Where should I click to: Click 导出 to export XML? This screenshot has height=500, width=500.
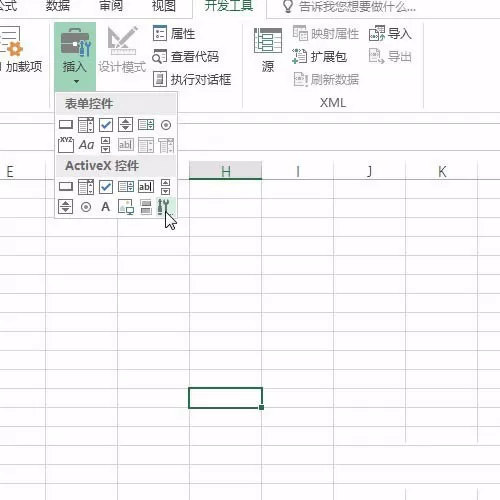(x=390, y=57)
